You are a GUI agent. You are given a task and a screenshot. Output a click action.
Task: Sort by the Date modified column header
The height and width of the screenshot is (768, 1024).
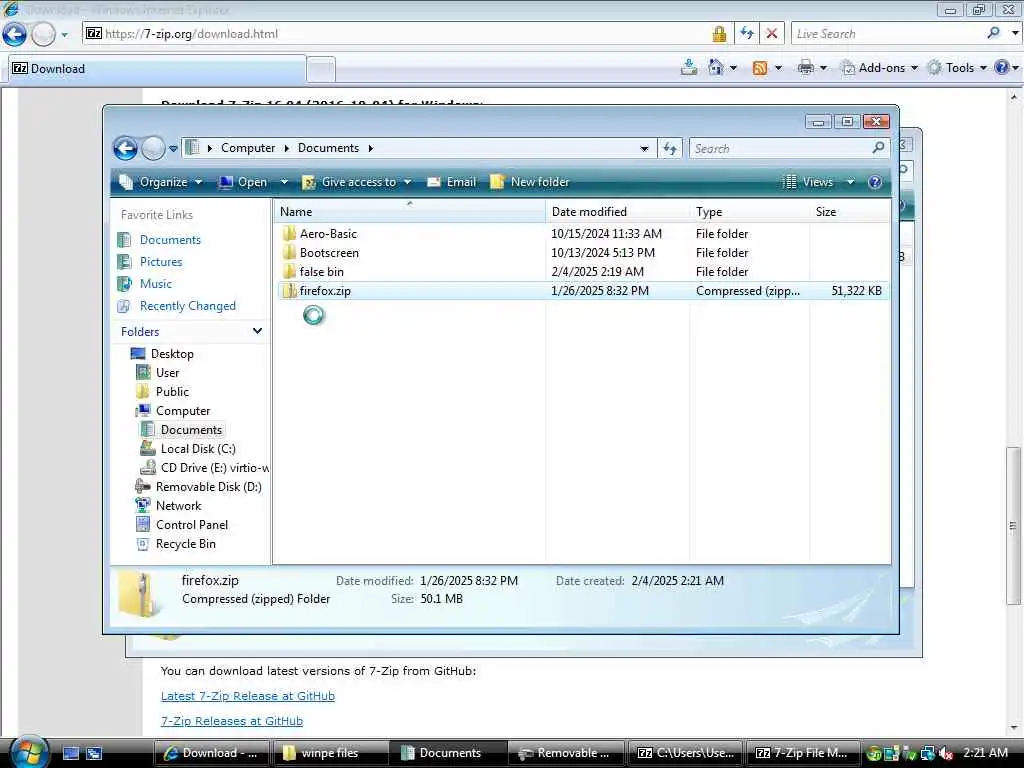[617, 212]
